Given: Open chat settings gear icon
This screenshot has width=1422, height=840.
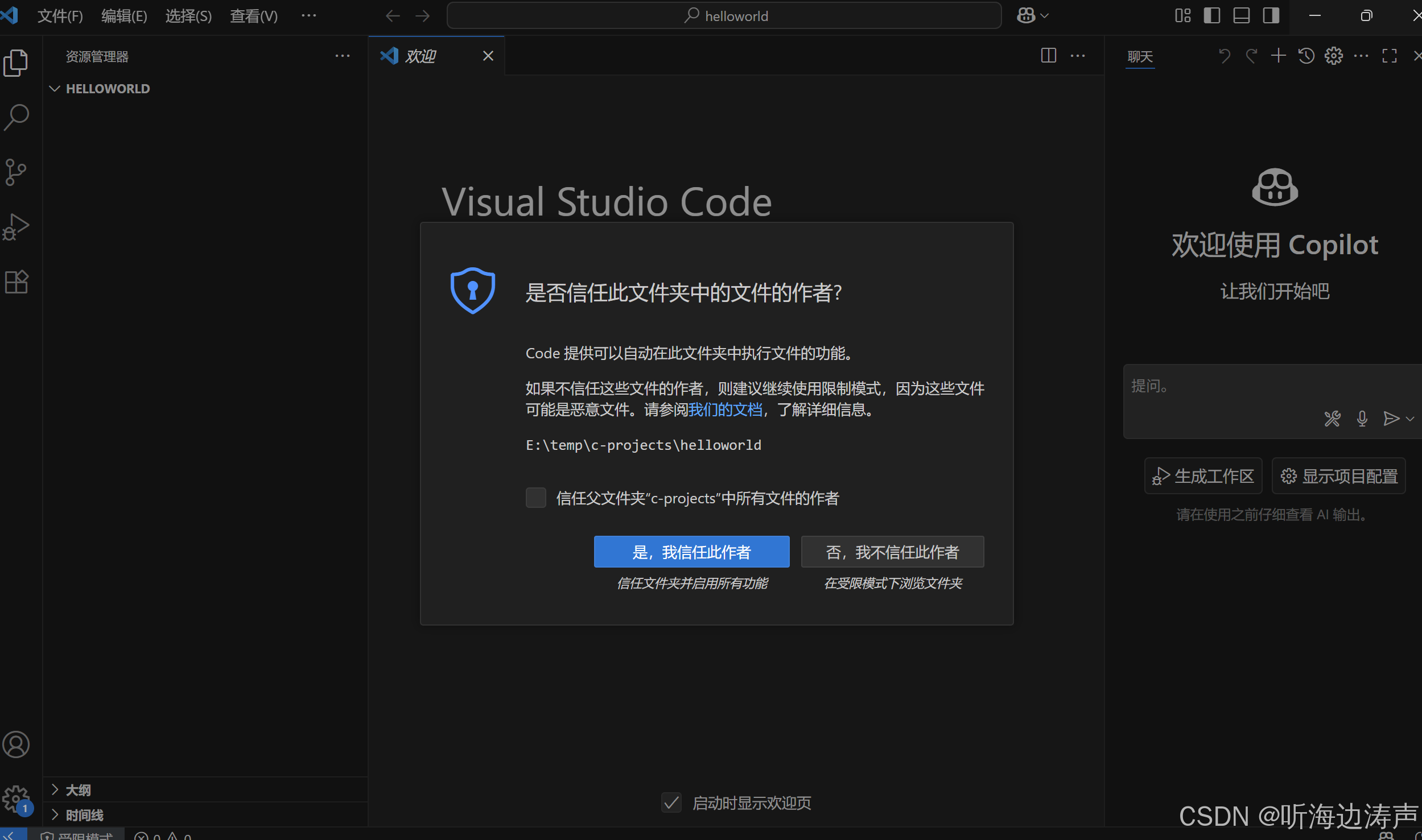Looking at the screenshot, I should tap(1333, 56).
